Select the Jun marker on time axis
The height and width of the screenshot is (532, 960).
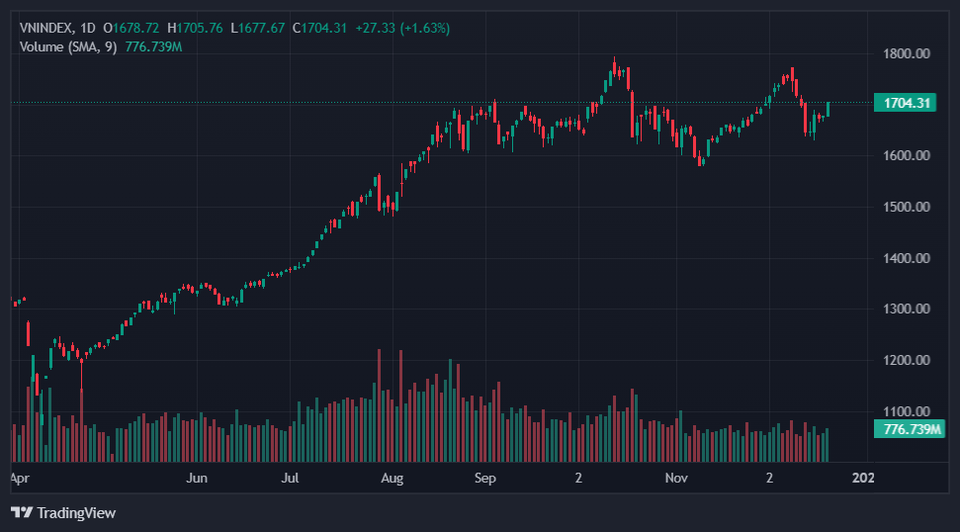(x=197, y=478)
